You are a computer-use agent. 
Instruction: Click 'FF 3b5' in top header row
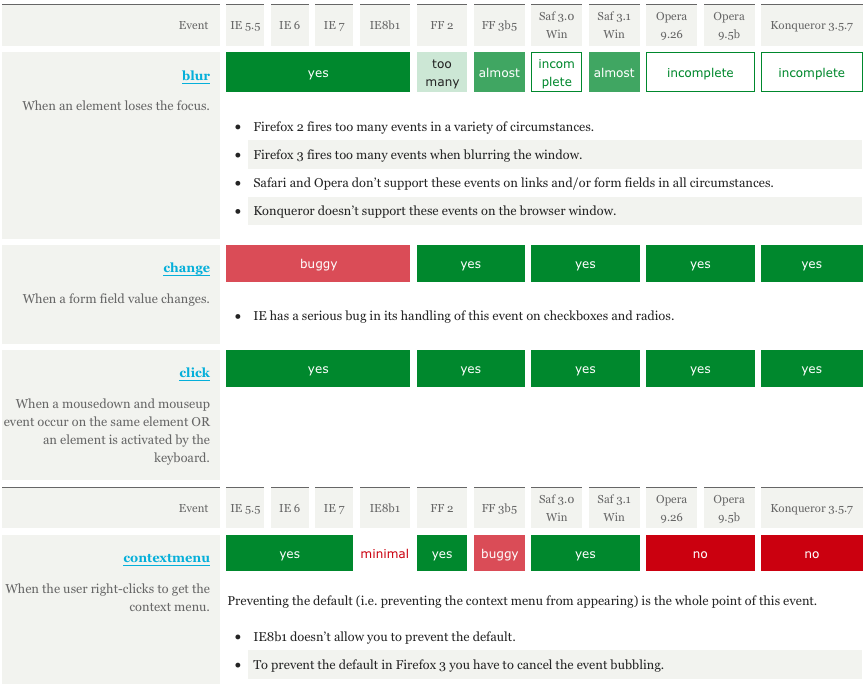499,25
